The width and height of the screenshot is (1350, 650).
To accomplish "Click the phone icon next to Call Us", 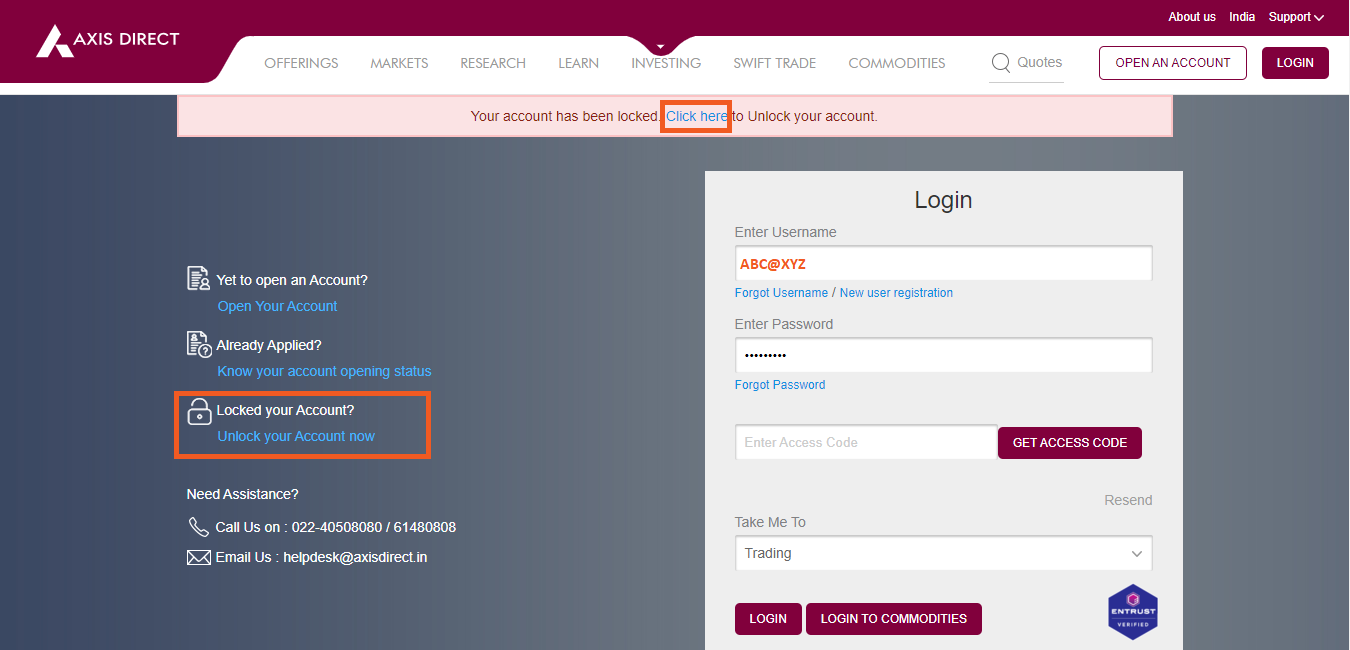I will [198, 527].
